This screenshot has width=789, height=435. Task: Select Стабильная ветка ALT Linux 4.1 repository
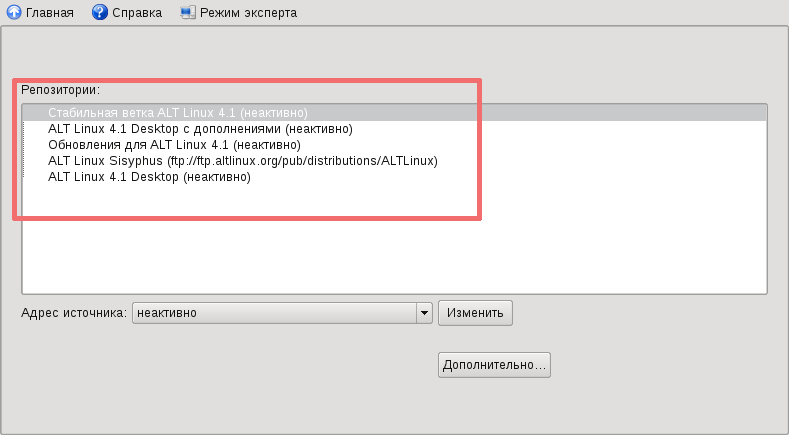[394, 113]
